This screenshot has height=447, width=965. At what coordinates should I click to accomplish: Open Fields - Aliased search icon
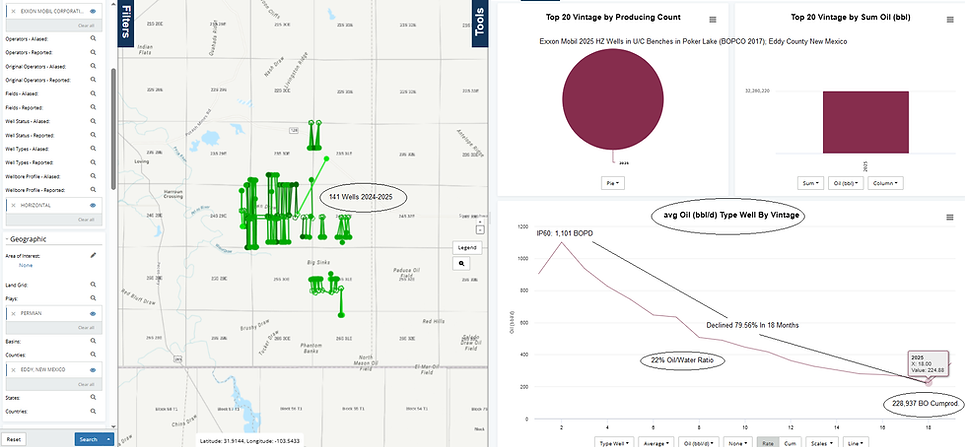click(x=94, y=94)
